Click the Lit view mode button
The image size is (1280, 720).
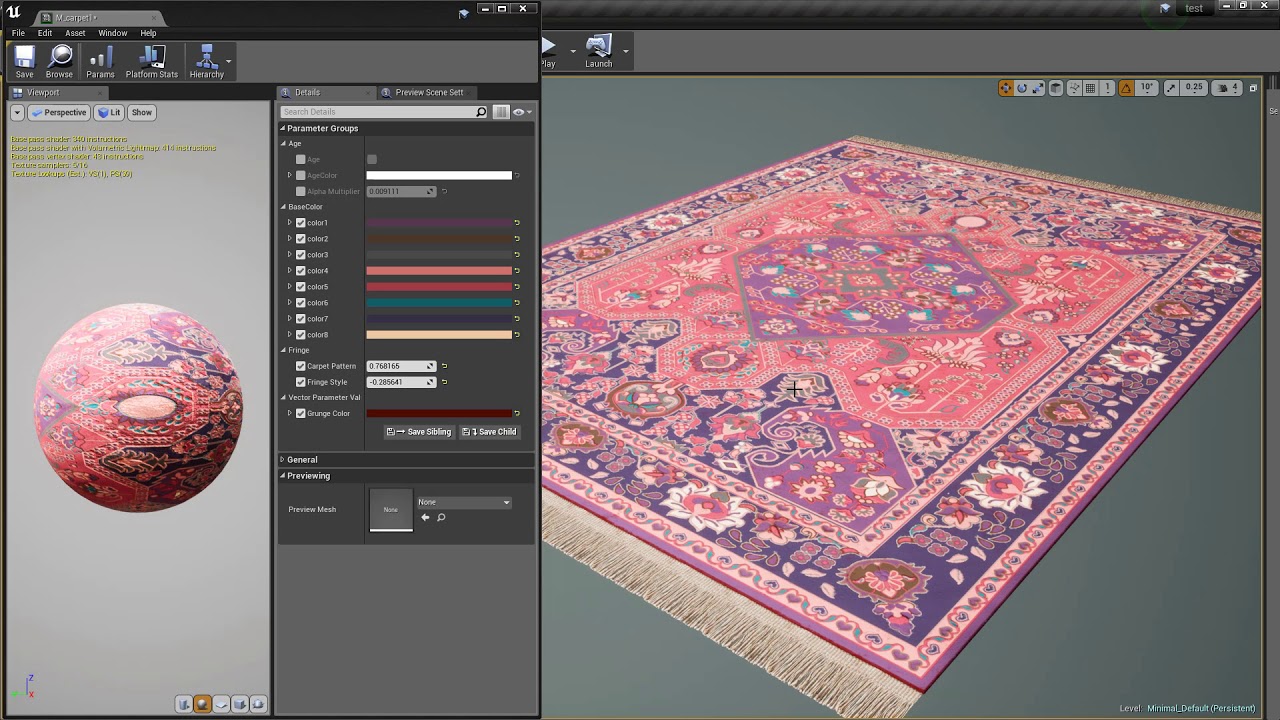pos(109,113)
